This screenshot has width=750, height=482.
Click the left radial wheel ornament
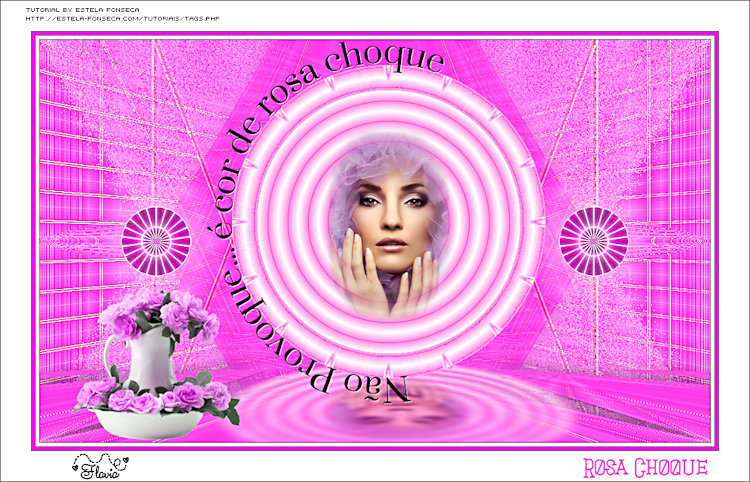click(x=156, y=241)
